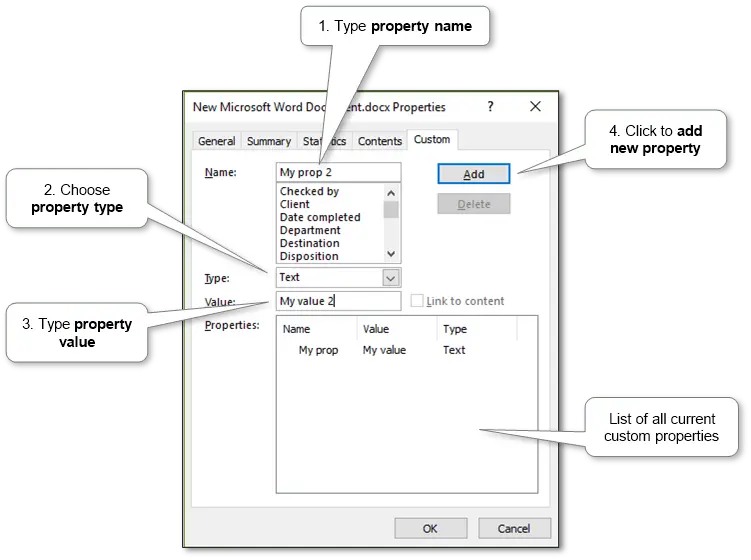
Task: Click the Cancel button
Action: (514, 528)
